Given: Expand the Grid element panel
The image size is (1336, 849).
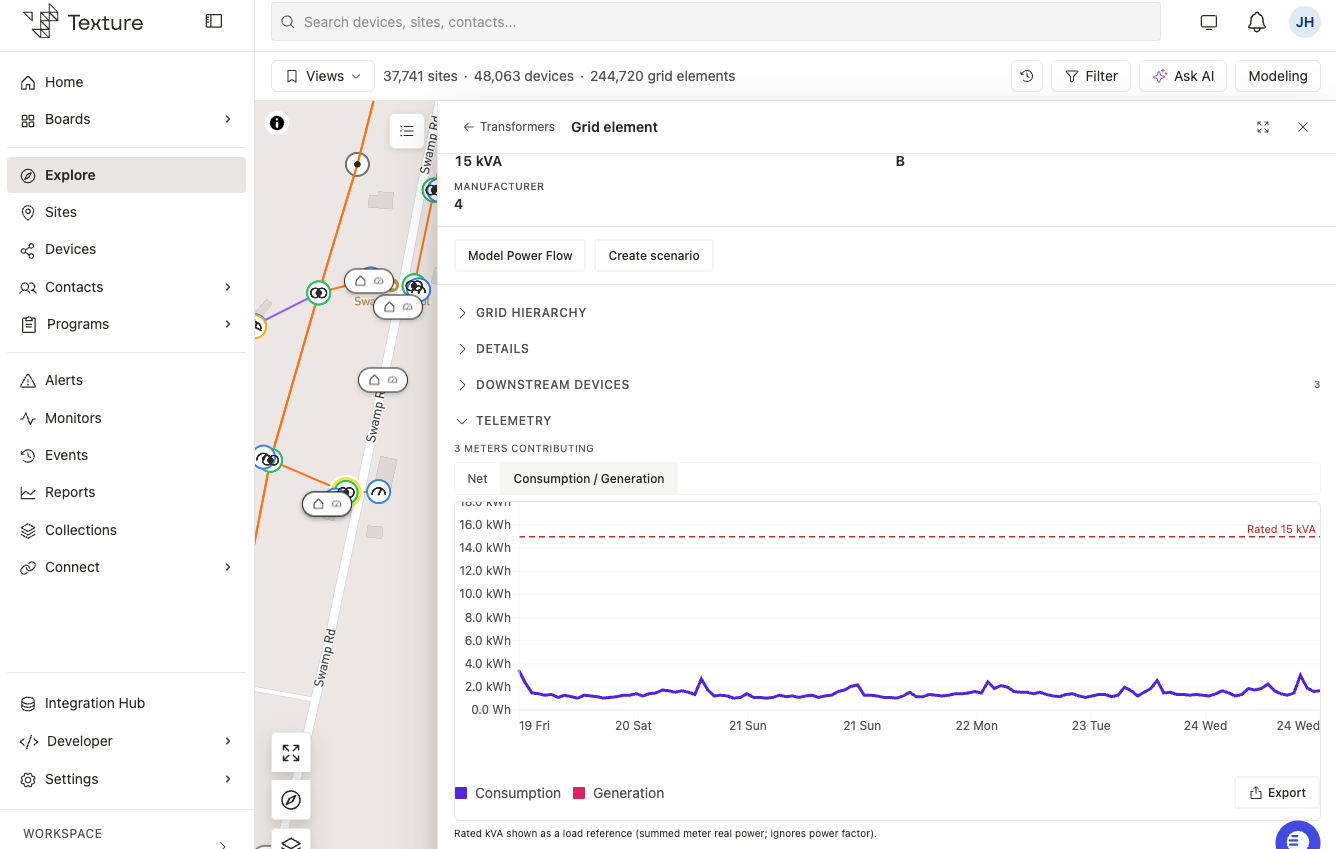Looking at the screenshot, I should [1263, 127].
